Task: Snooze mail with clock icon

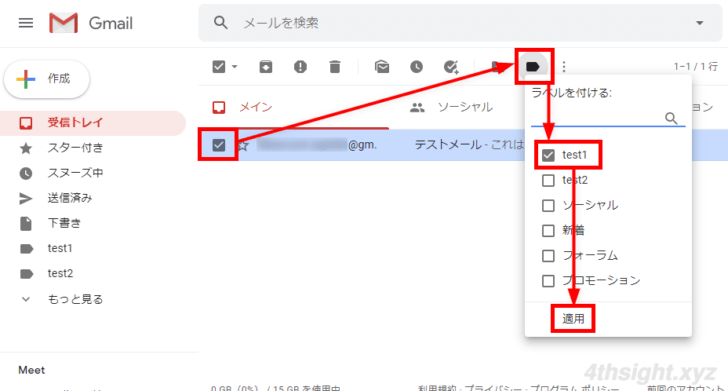Action: click(x=416, y=67)
